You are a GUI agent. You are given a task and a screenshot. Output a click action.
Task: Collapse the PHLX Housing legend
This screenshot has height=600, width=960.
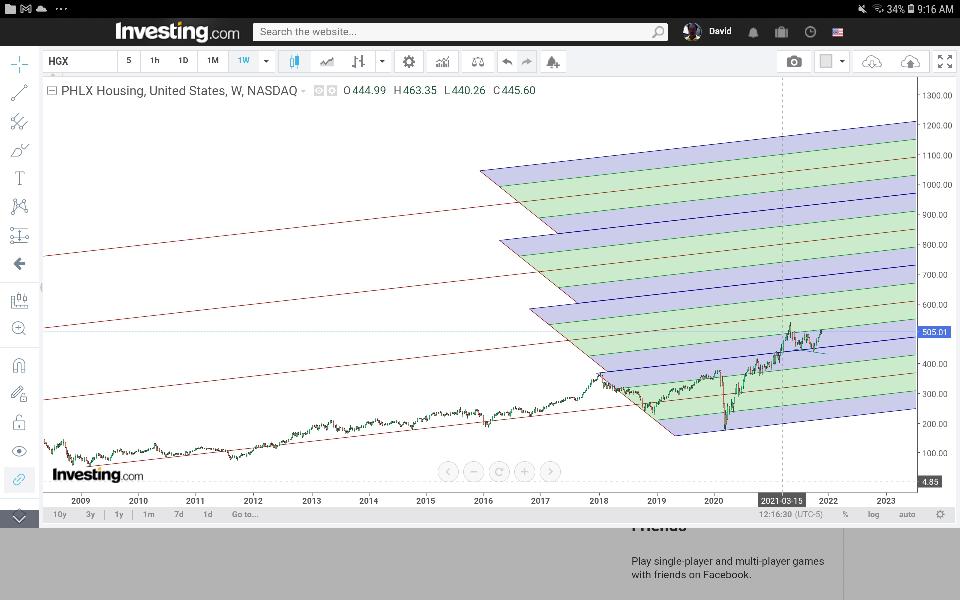(x=52, y=91)
